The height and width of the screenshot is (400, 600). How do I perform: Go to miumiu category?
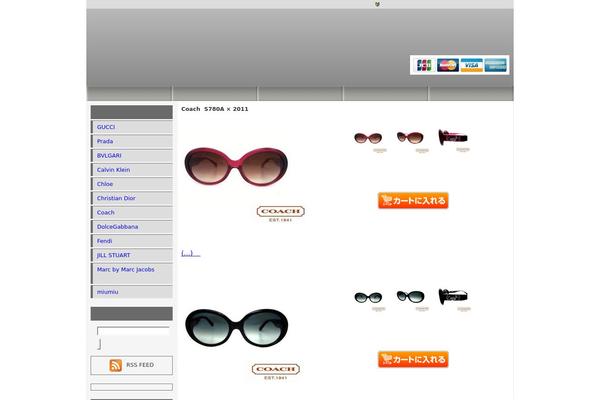108,292
